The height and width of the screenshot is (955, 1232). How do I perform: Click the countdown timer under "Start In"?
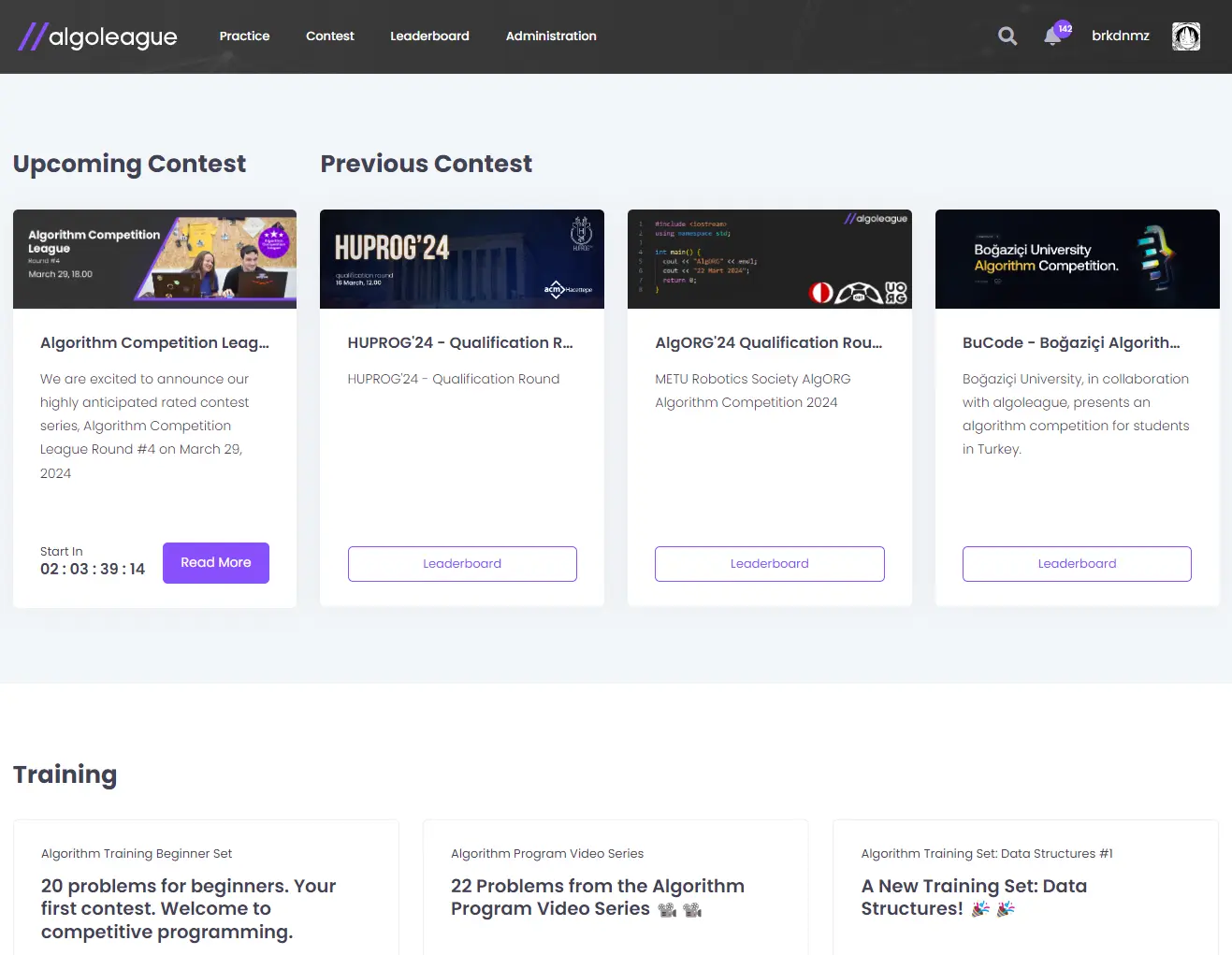[93, 569]
